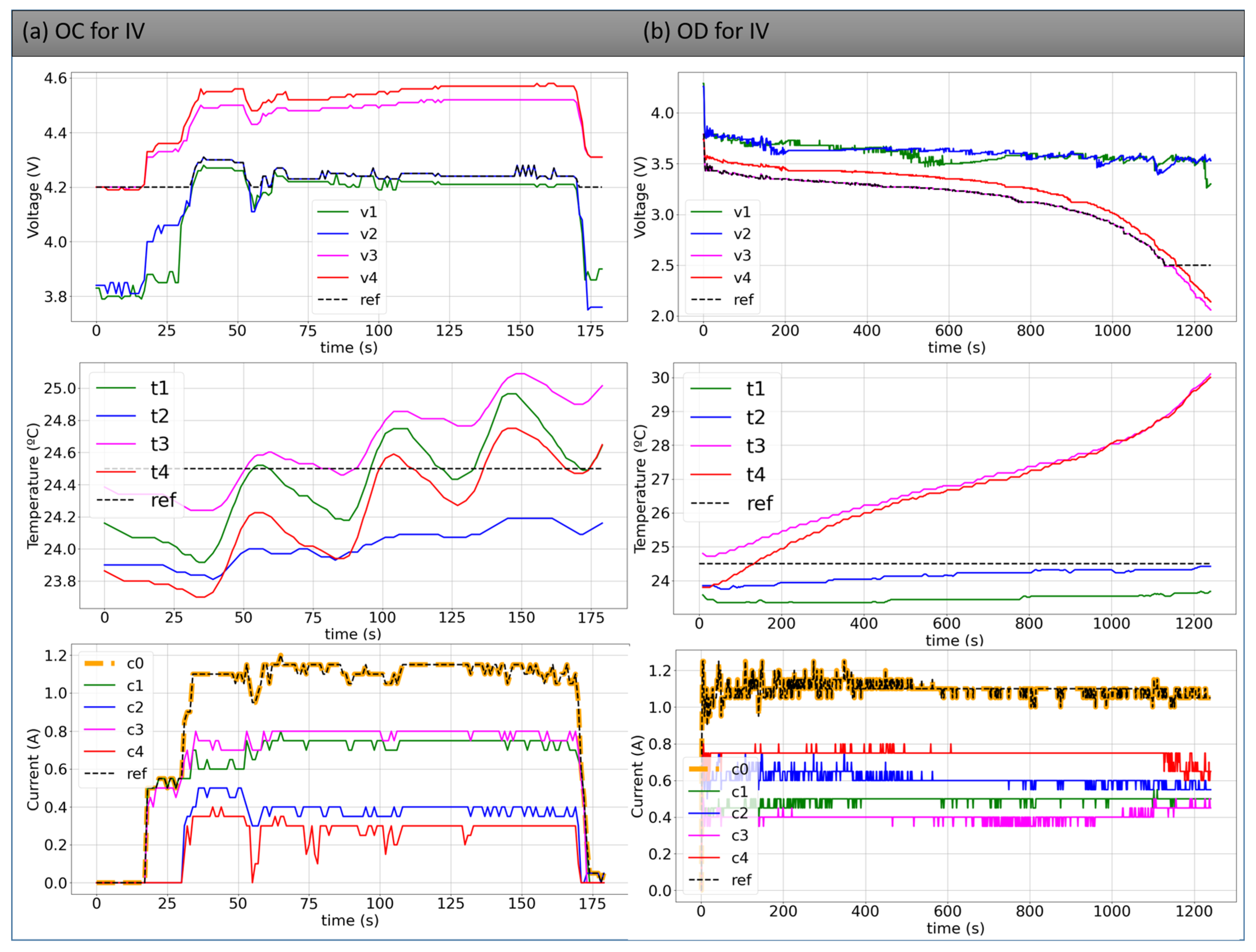Select v2 legend entry in OC voltage chart
Image resolution: width=1256 pixels, height=952 pixels.
348,234
